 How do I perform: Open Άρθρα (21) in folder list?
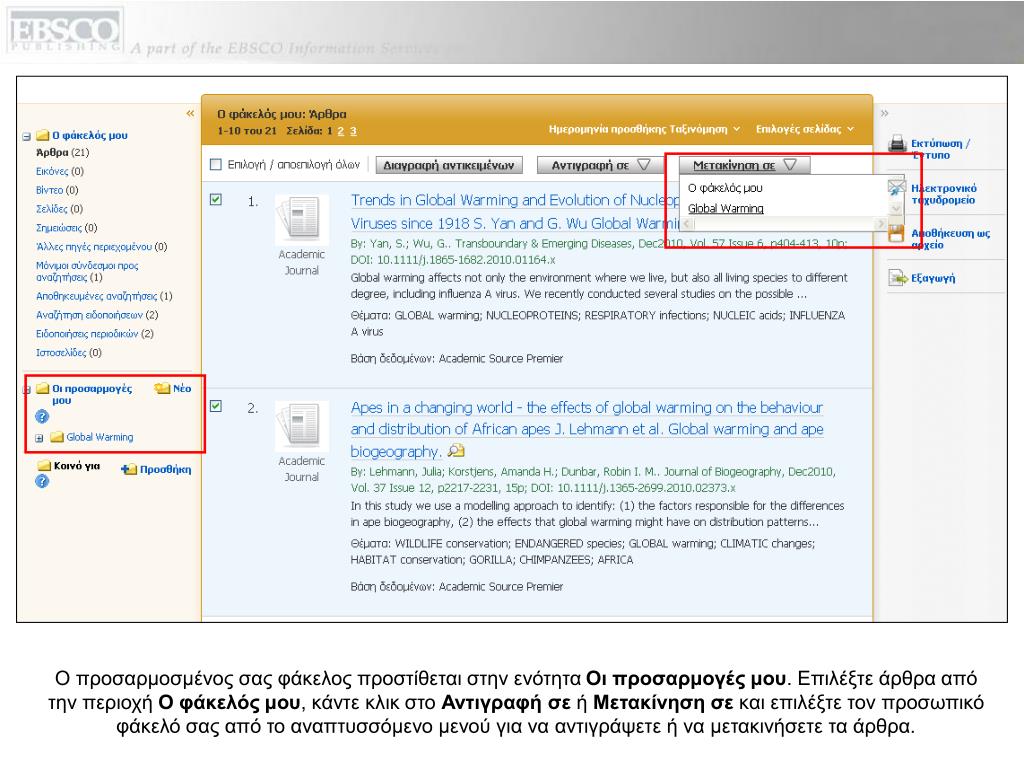pyautogui.click(x=62, y=152)
